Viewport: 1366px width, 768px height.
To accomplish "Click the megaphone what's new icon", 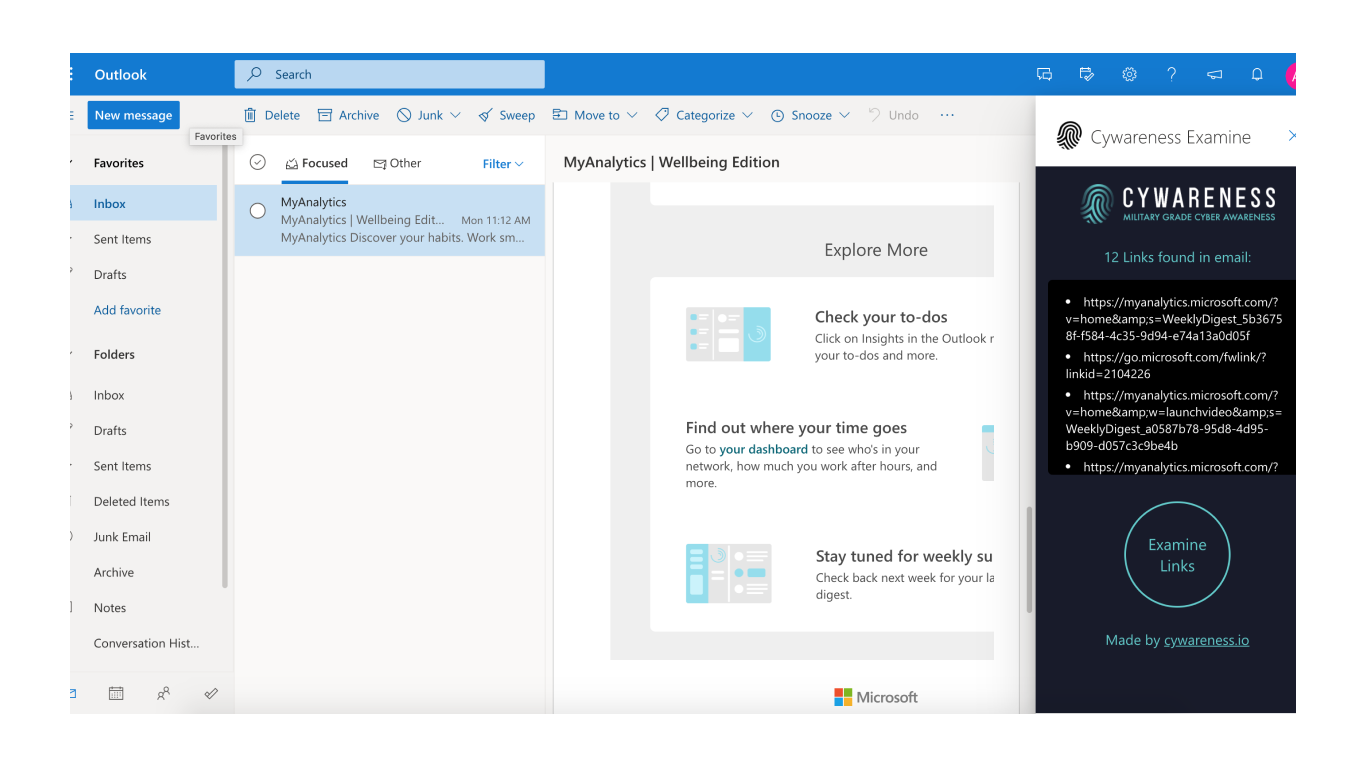I will point(1214,74).
